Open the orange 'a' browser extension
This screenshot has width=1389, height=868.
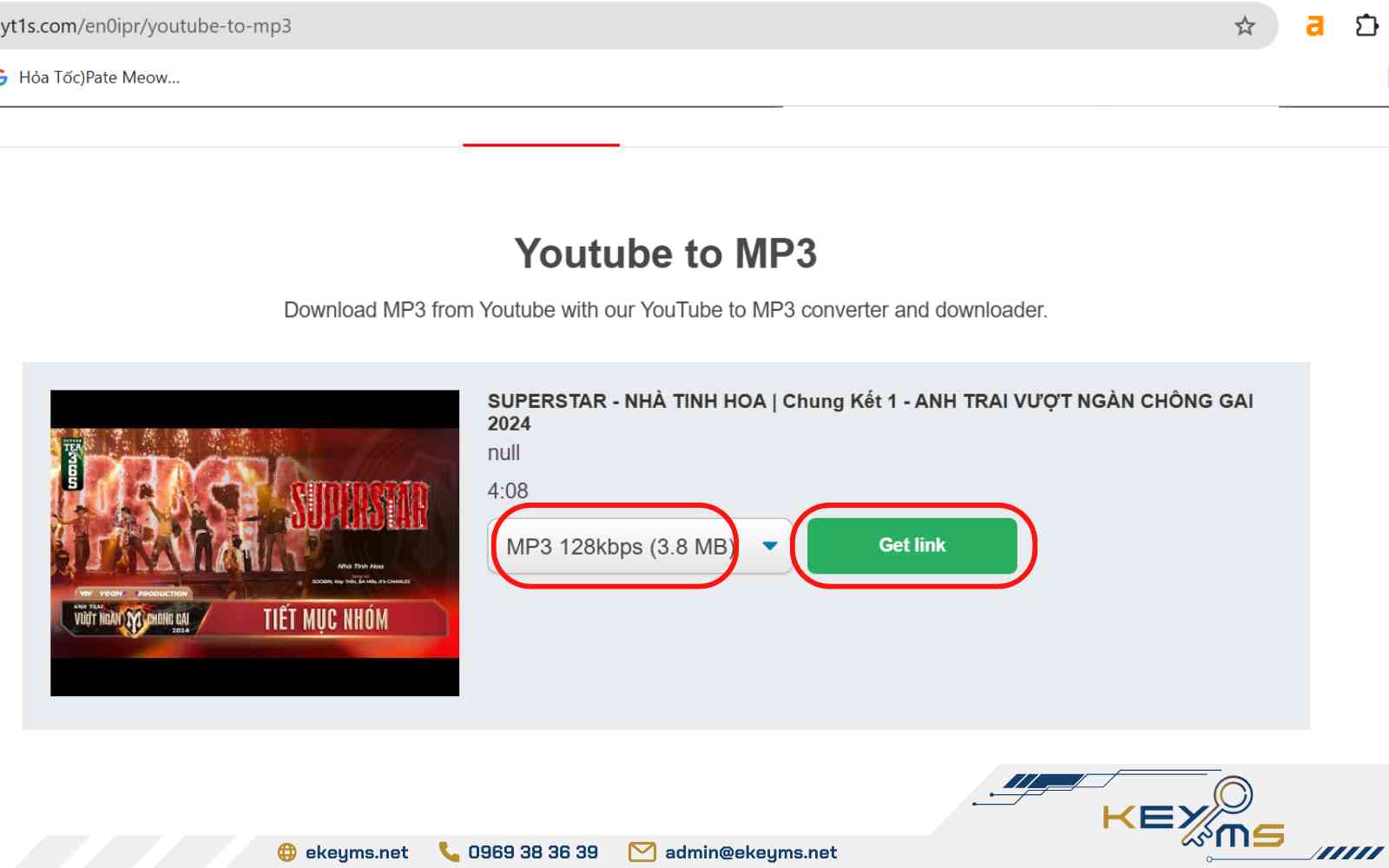[x=1314, y=26]
